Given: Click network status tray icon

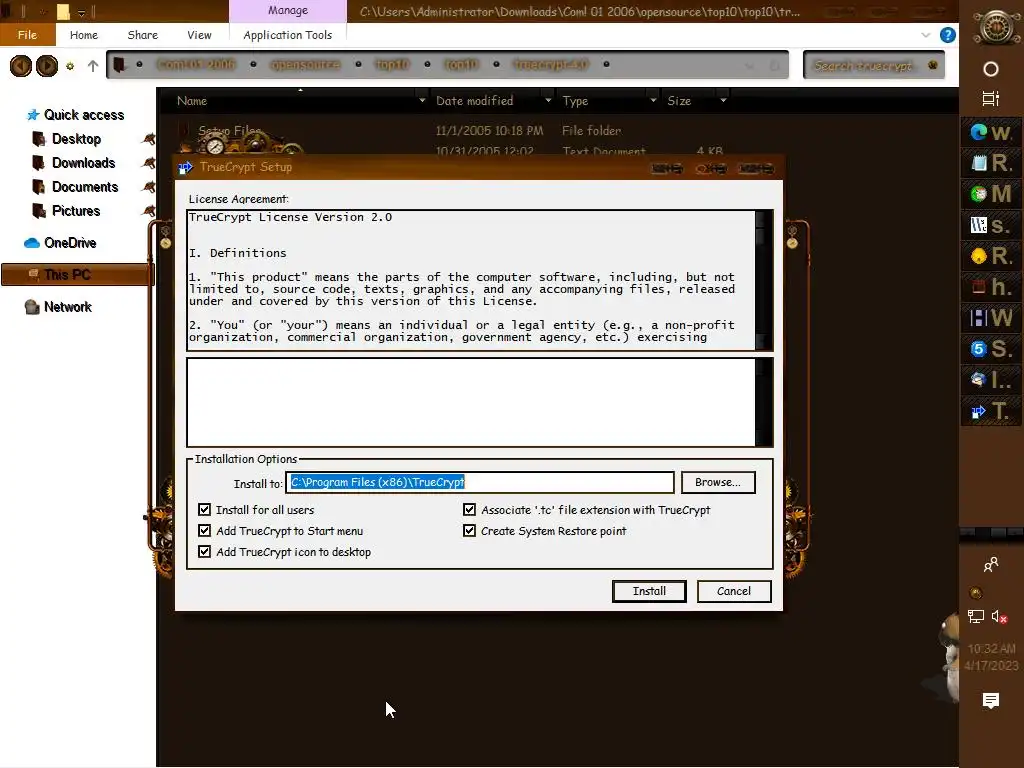Looking at the screenshot, I should tap(976, 616).
